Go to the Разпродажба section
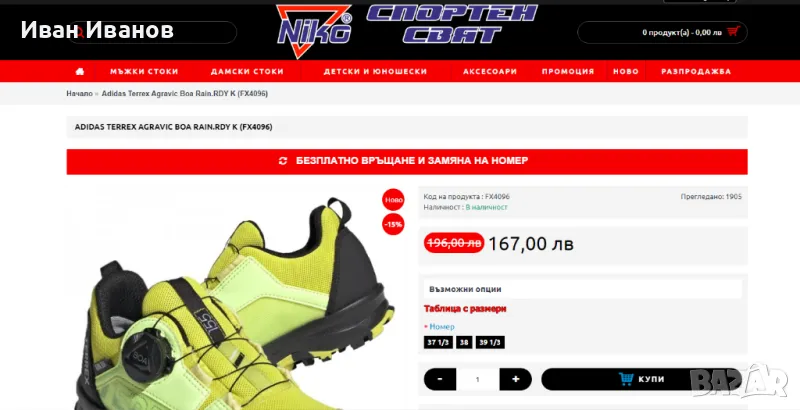 696,71
